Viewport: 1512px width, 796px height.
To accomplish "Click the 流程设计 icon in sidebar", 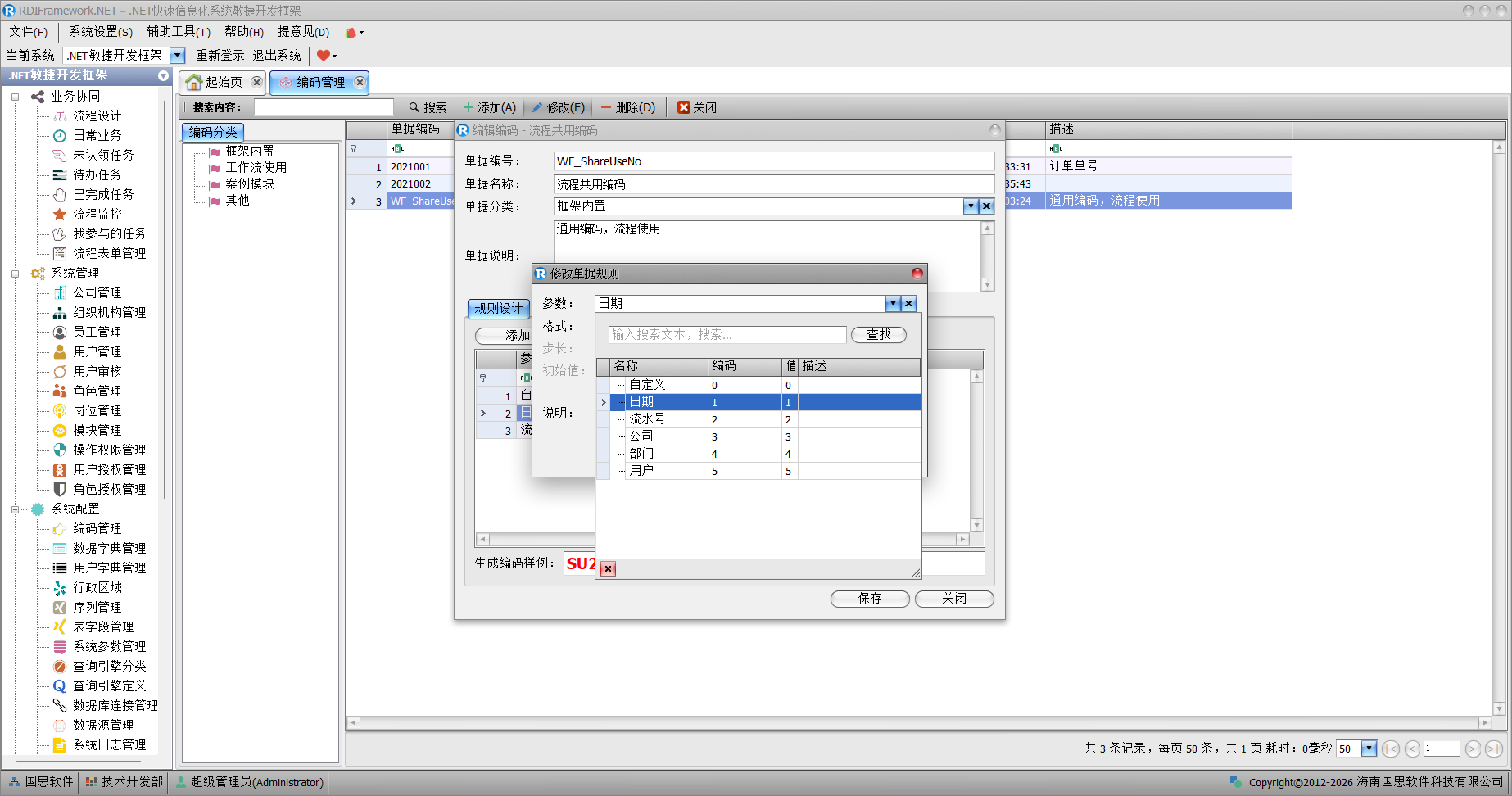I will [x=60, y=115].
